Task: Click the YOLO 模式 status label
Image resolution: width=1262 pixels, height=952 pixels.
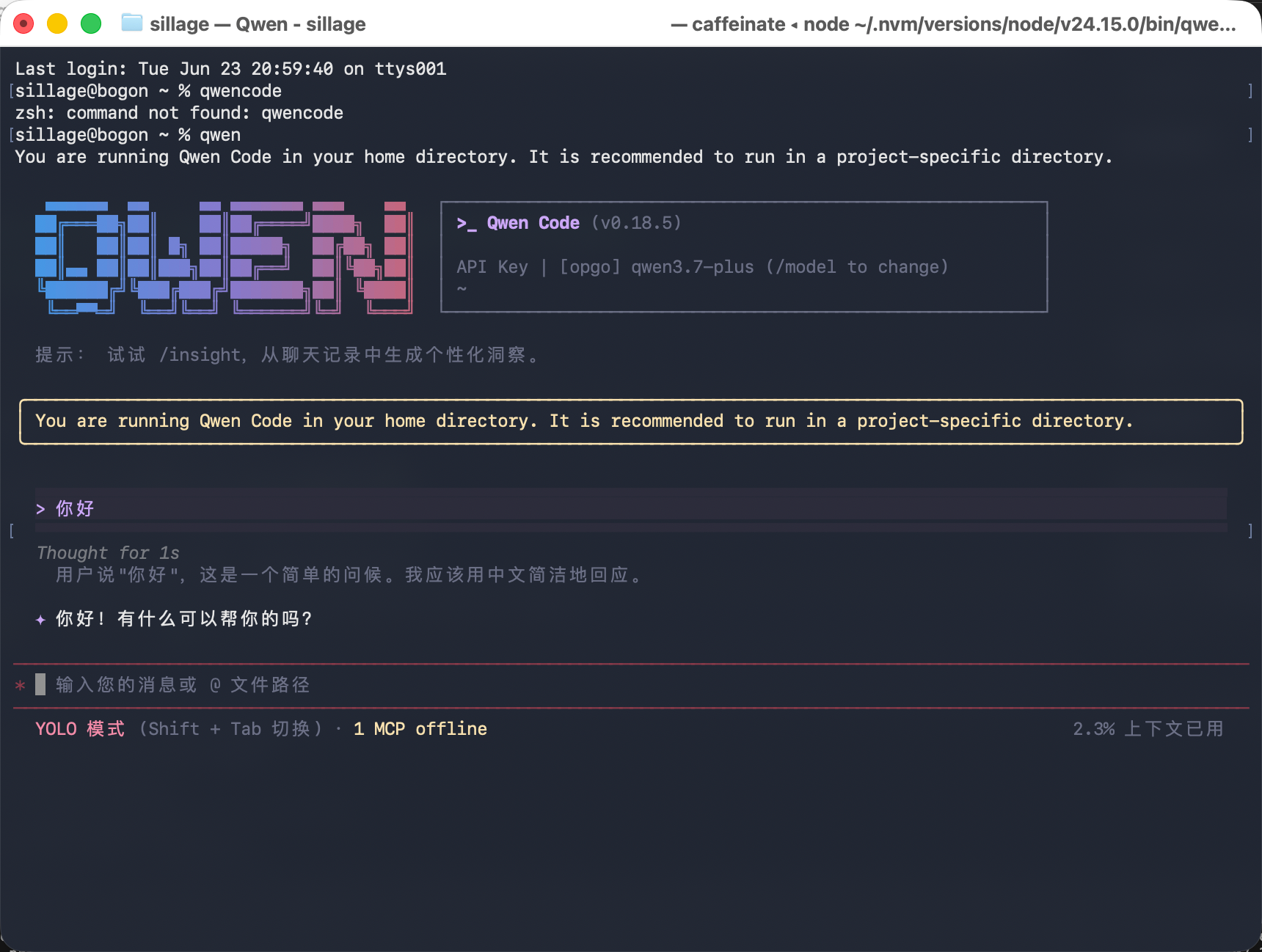Action: tap(80, 729)
